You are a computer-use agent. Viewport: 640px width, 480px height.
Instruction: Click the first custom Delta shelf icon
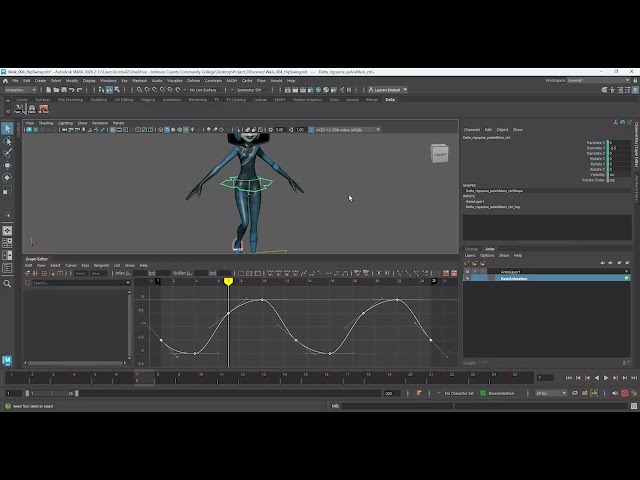(x=19, y=109)
